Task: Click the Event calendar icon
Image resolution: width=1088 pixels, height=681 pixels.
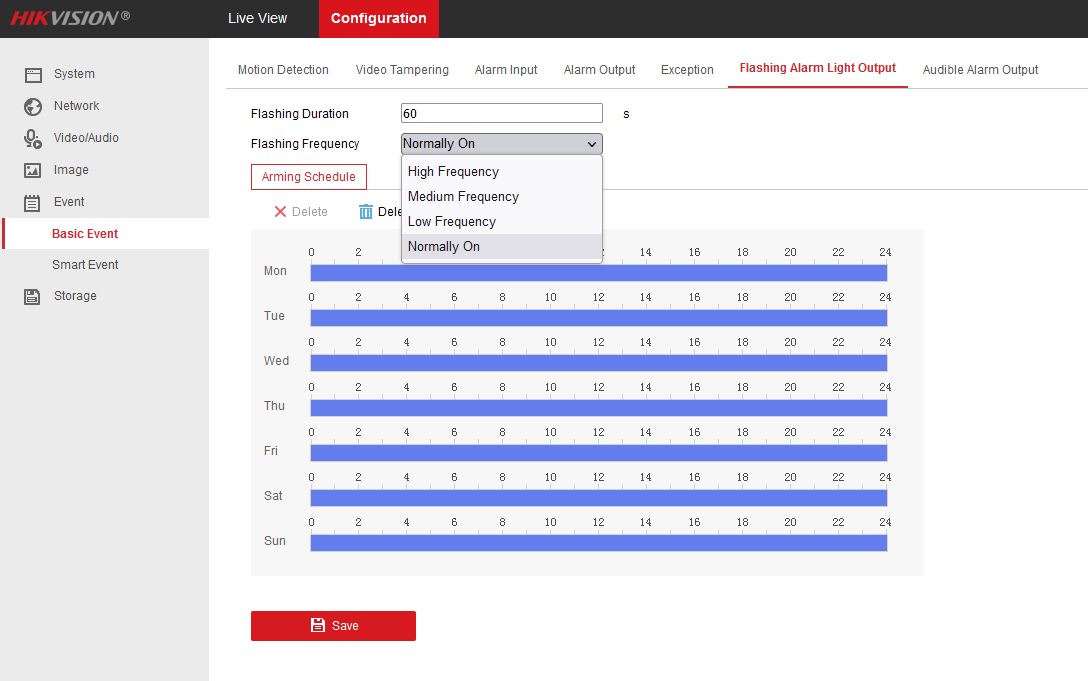Action: [x=33, y=202]
